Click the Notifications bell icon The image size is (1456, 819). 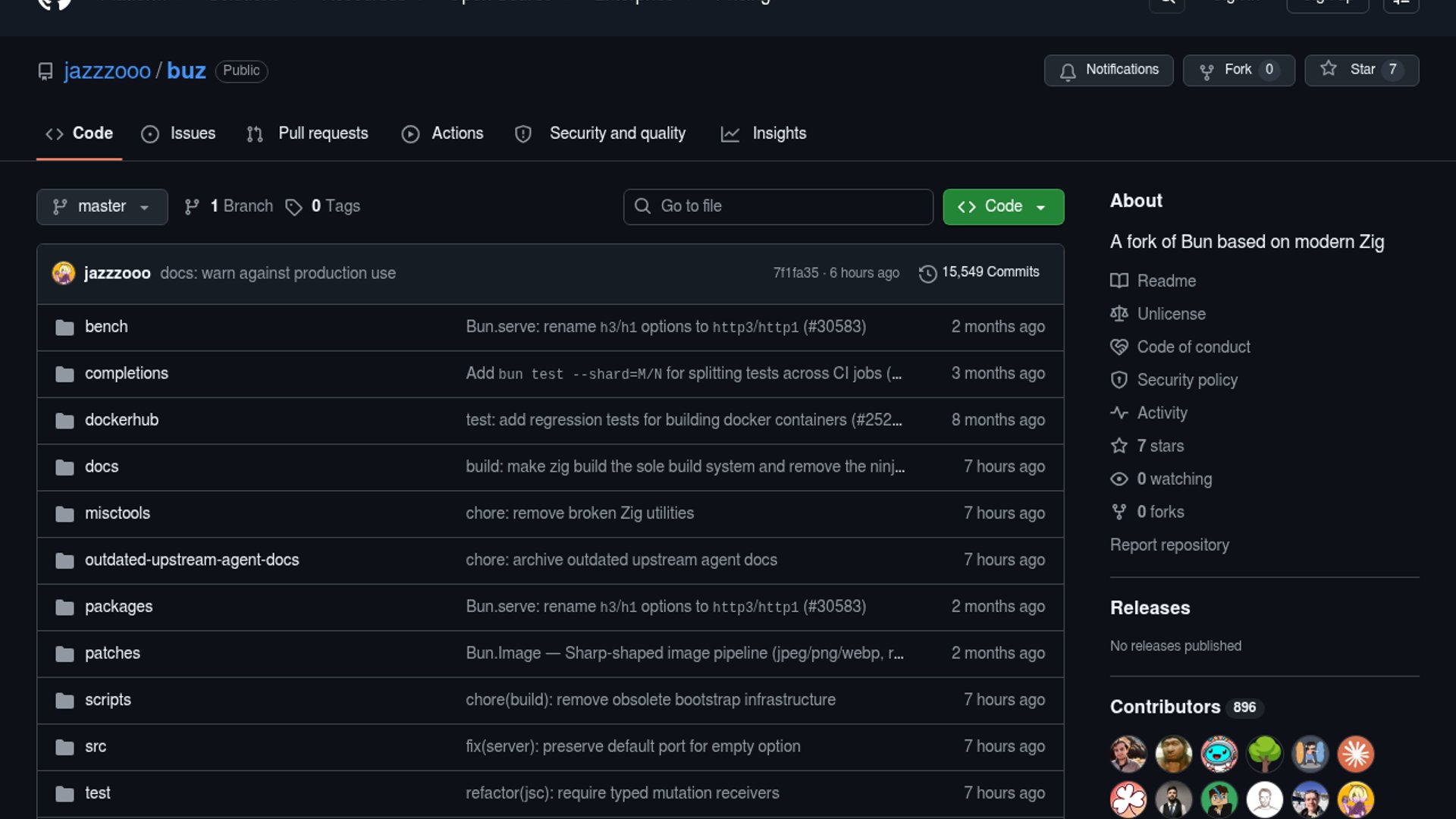(1068, 71)
